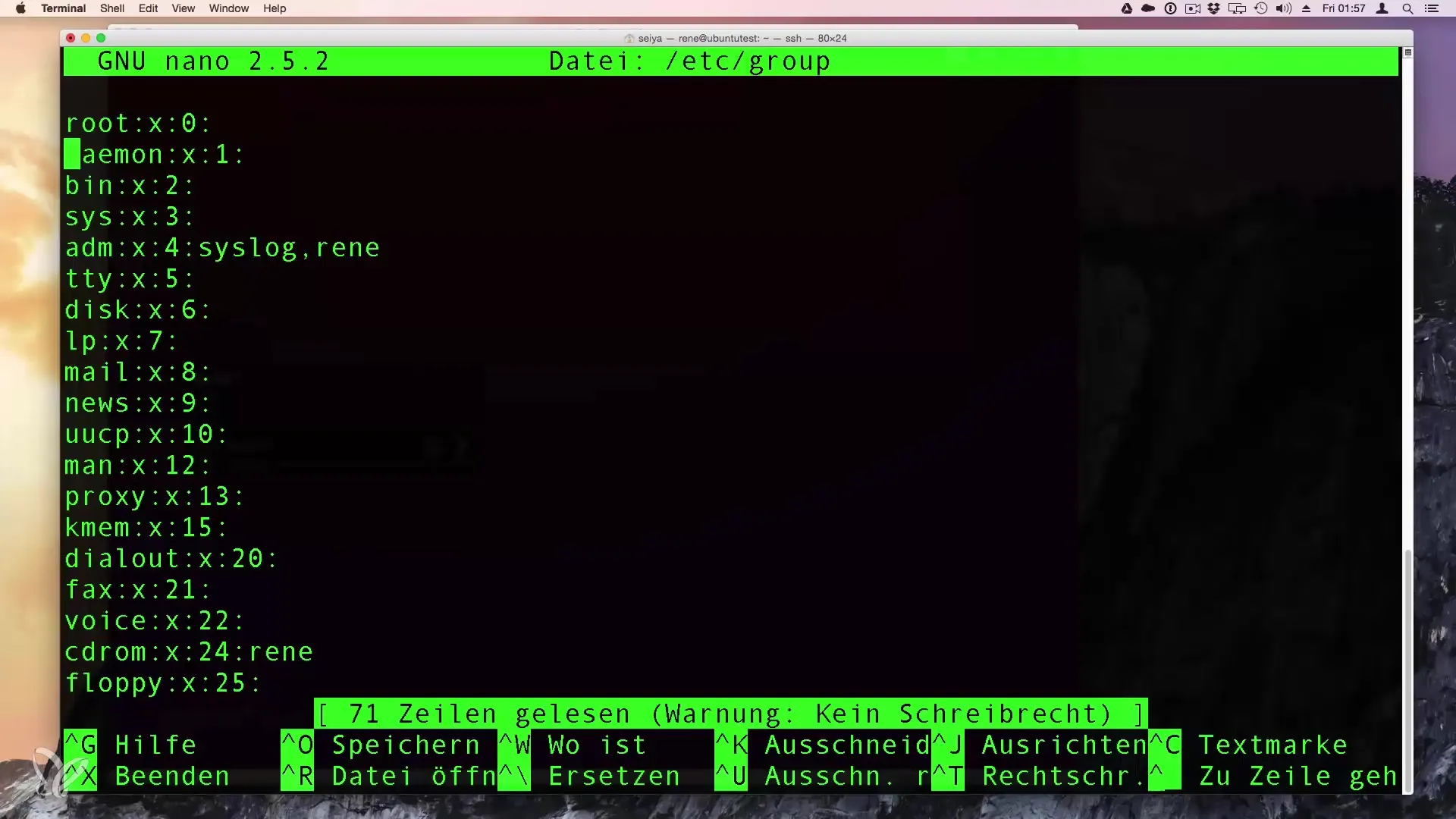Open Dropbox menu bar icon
The height and width of the screenshot is (819, 1456).
point(1213,8)
